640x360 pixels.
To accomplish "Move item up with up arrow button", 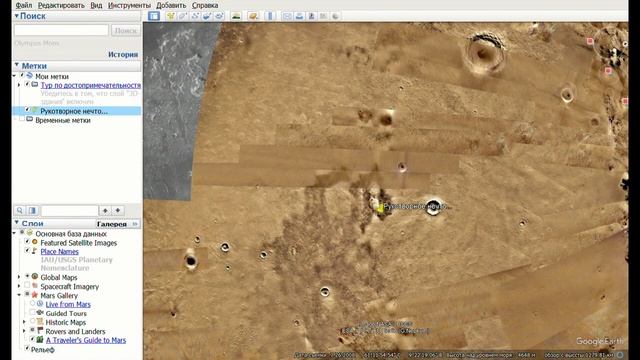I will (x=105, y=210).
